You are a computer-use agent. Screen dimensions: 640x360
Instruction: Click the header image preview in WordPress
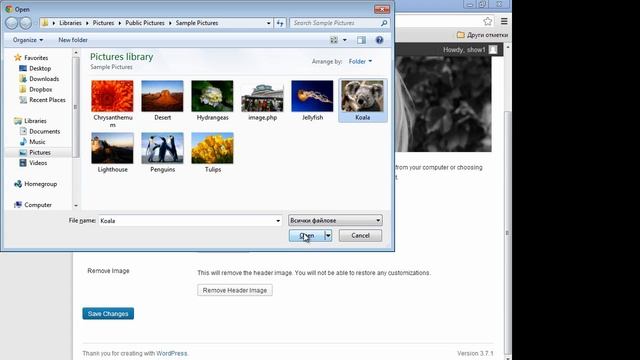click(x=443, y=104)
